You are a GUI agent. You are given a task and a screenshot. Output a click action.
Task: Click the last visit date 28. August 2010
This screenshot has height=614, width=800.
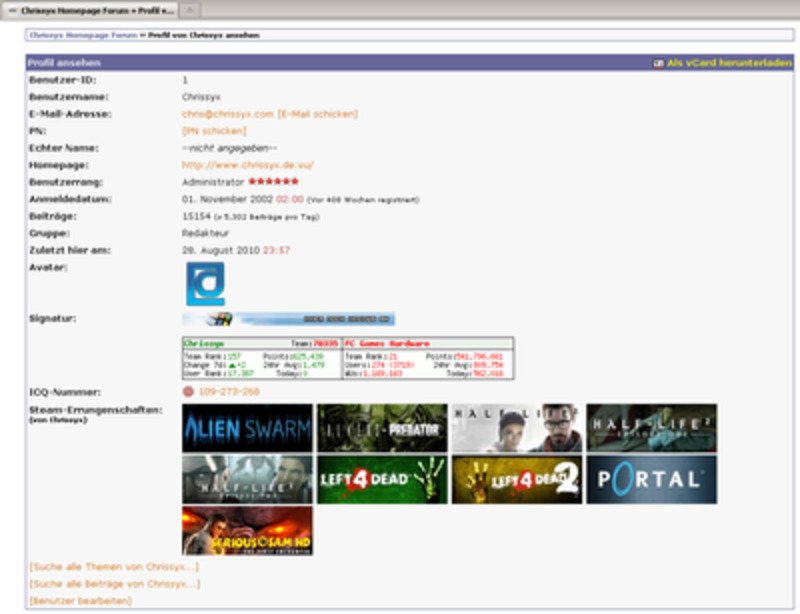pyautogui.click(x=221, y=250)
